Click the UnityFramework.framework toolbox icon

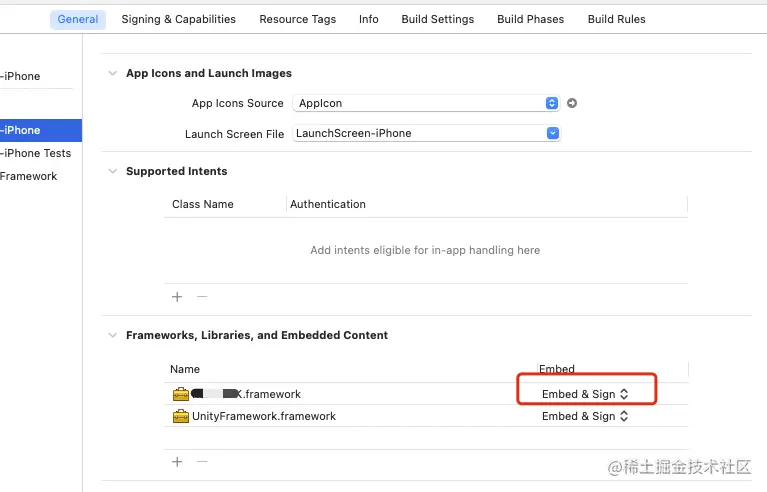click(181, 416)
